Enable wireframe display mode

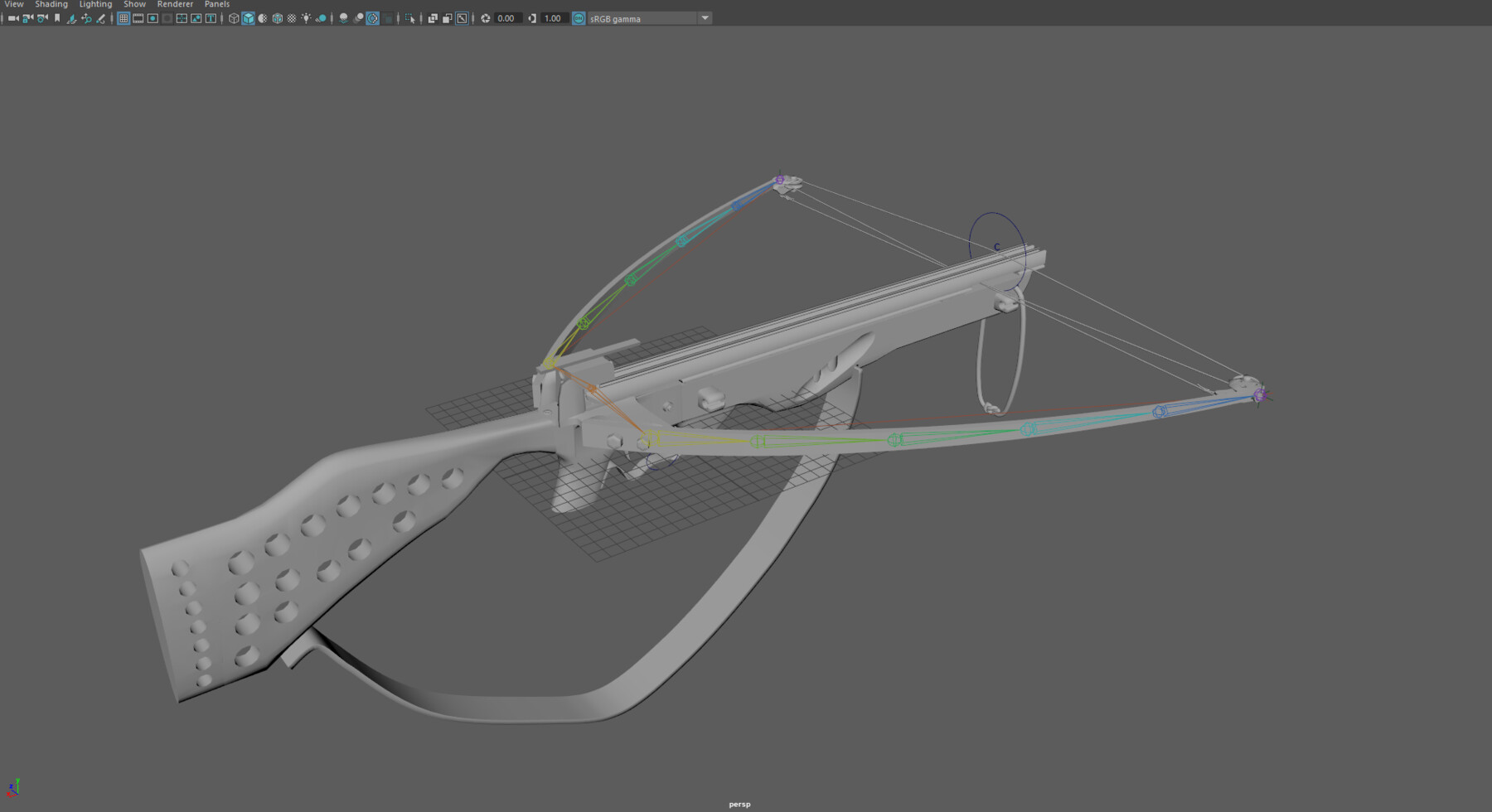[232, 18]
